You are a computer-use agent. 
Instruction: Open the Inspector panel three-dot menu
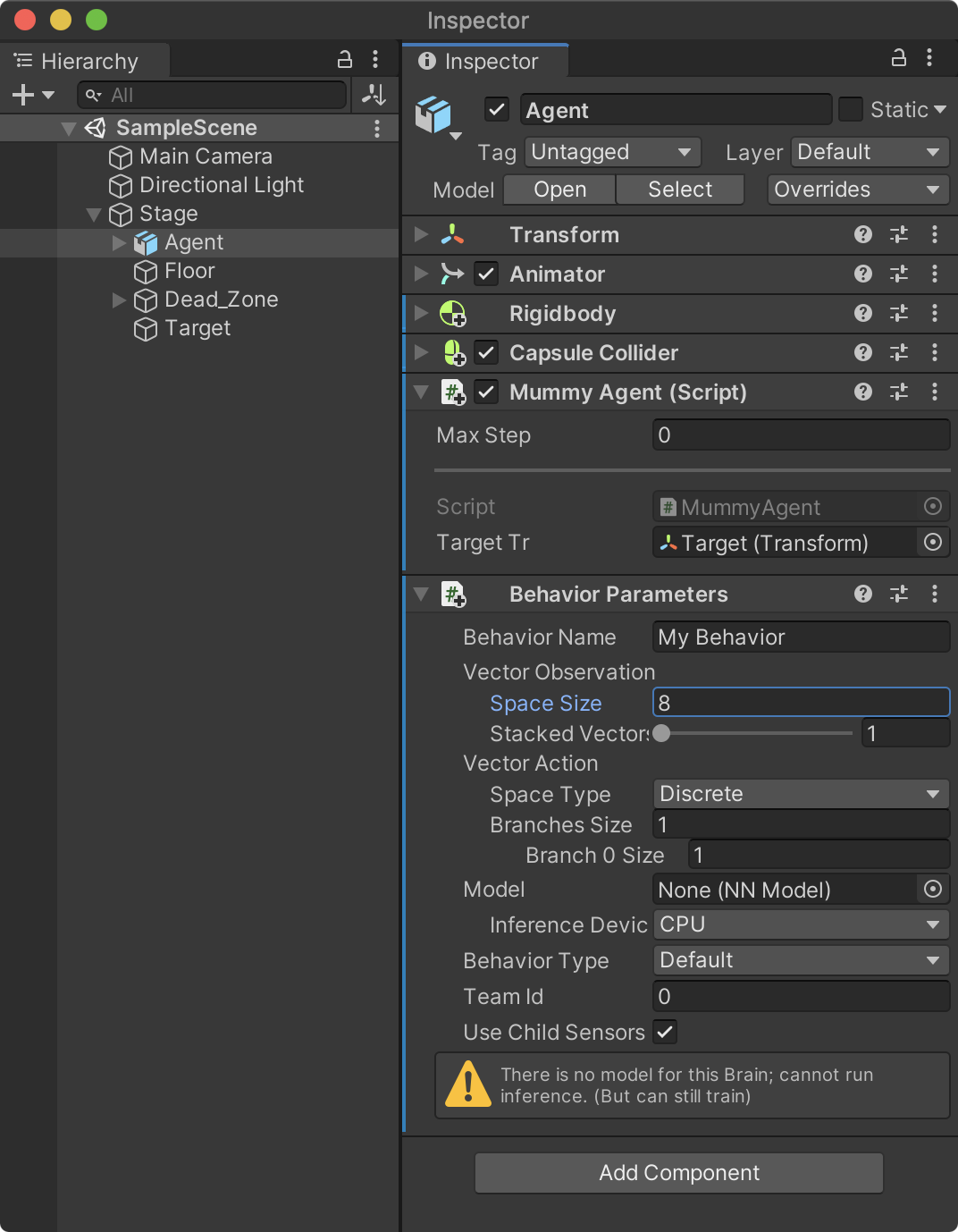click(929, 58)
